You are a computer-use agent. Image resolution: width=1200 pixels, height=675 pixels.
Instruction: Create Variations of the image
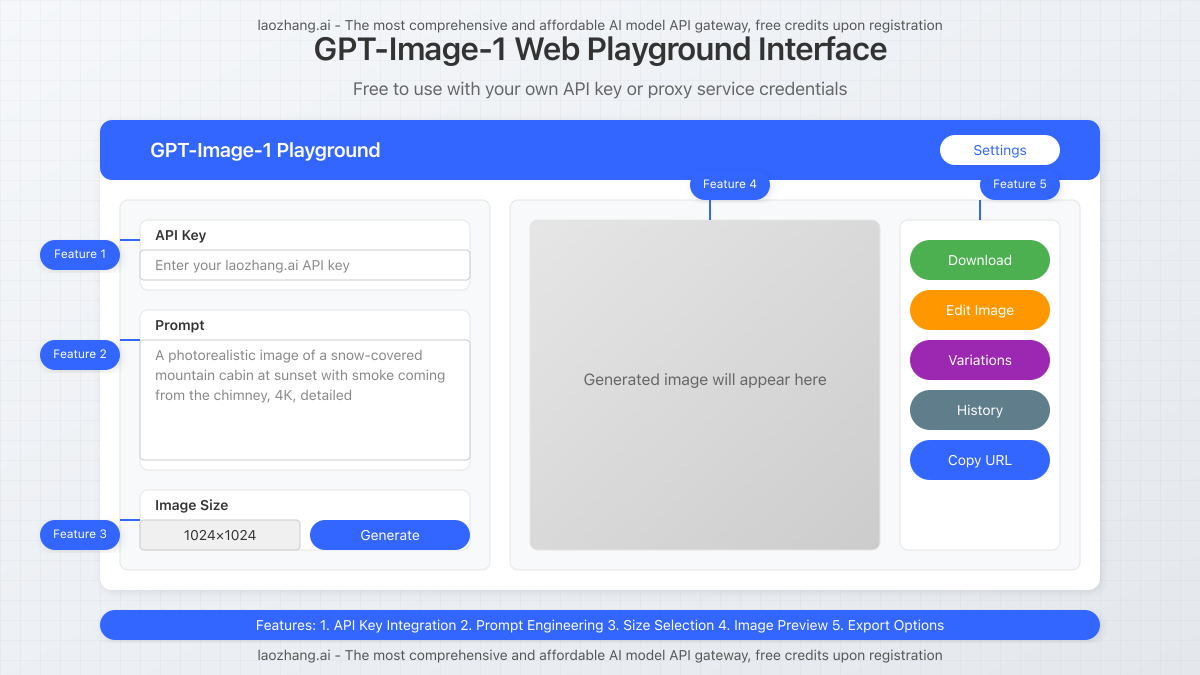pyautogui.click(x=980, y=360)
